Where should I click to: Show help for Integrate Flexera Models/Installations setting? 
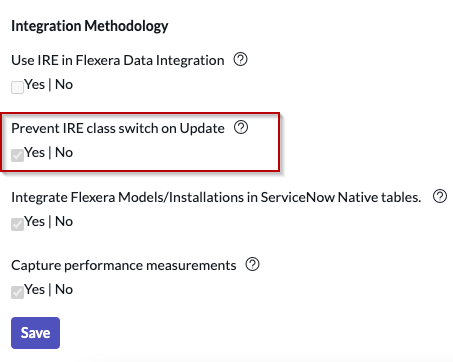click(x=440, y=196)
